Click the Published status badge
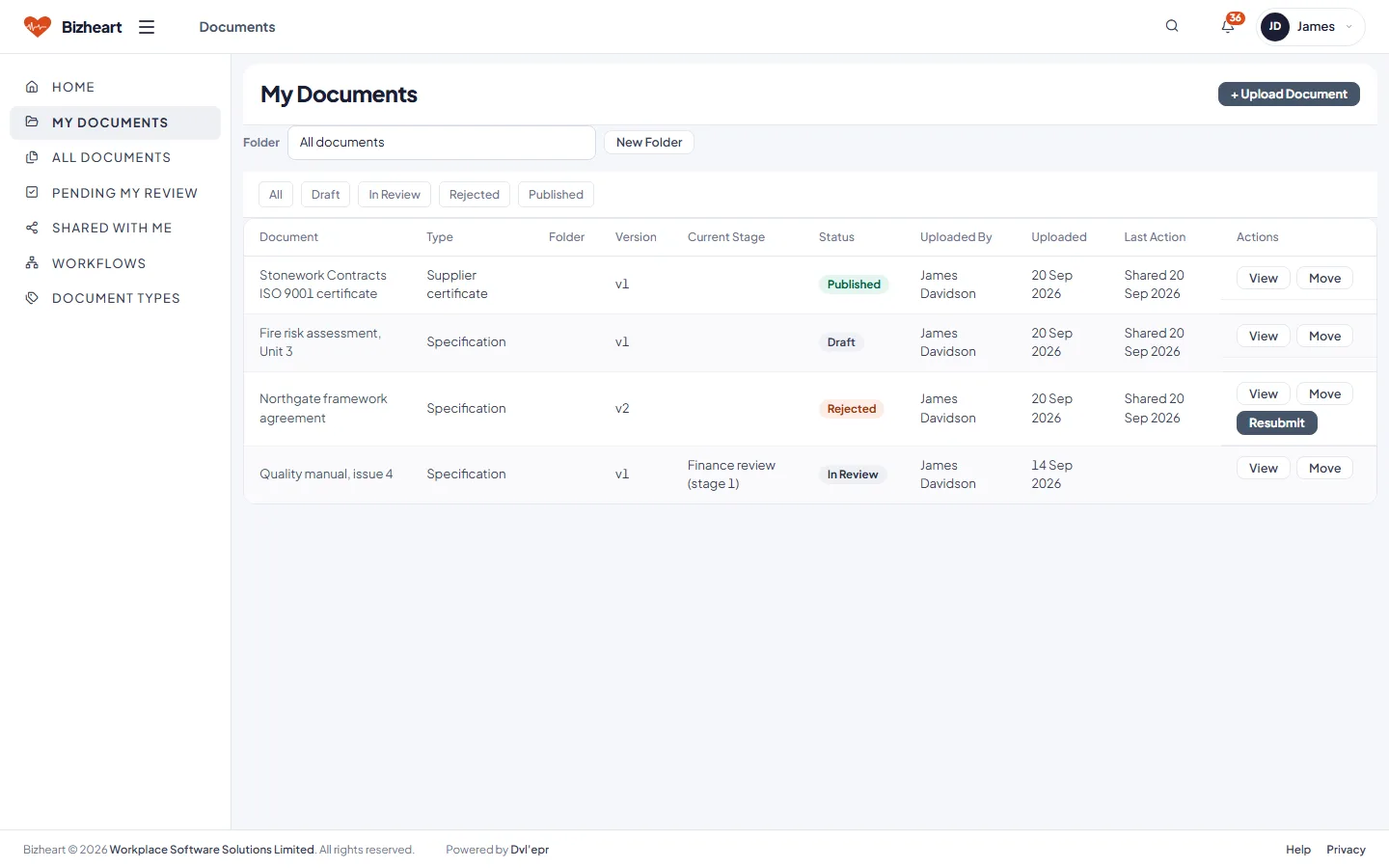This screenshot has width=1389, height=868. point(854,285)
